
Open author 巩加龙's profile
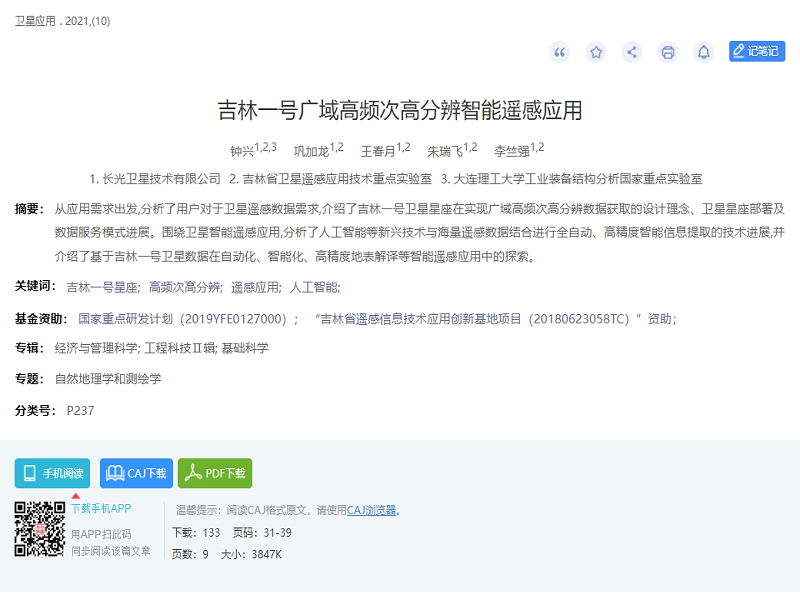tap(310, 151)
